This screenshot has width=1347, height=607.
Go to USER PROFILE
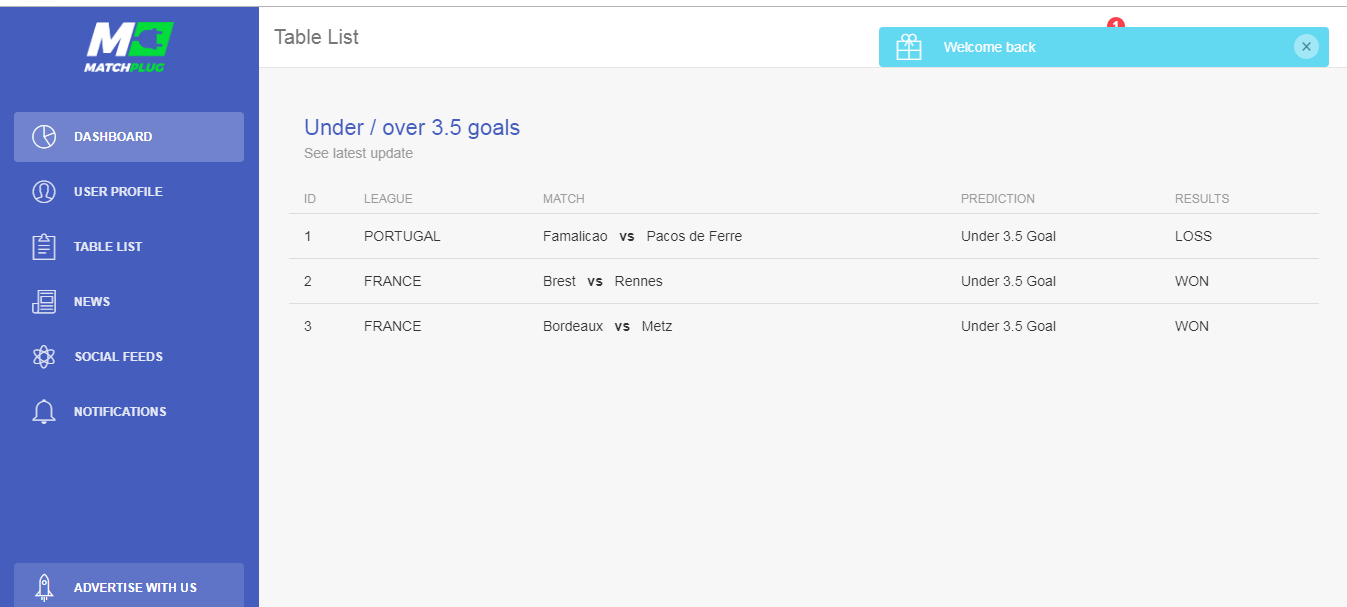coord(129,192)
